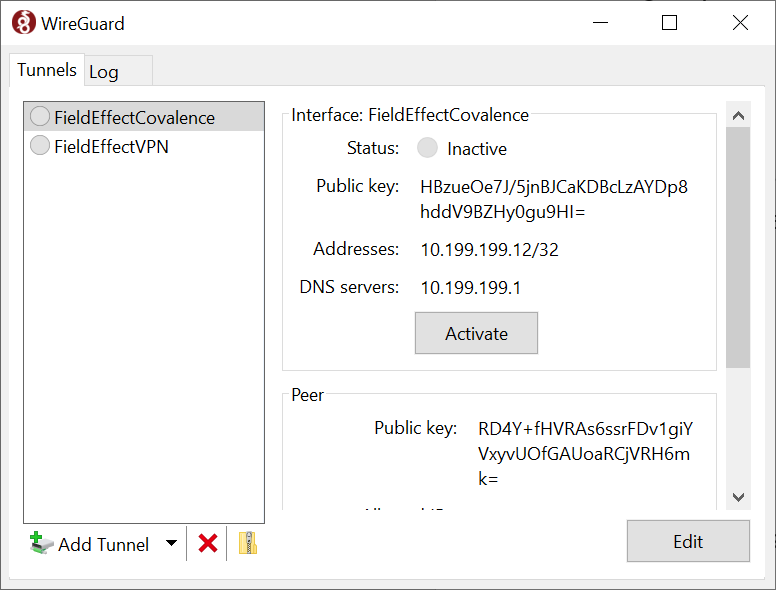Click the Add Tunnel button
Screen dimensions: 776x590
tap(90, 544)
